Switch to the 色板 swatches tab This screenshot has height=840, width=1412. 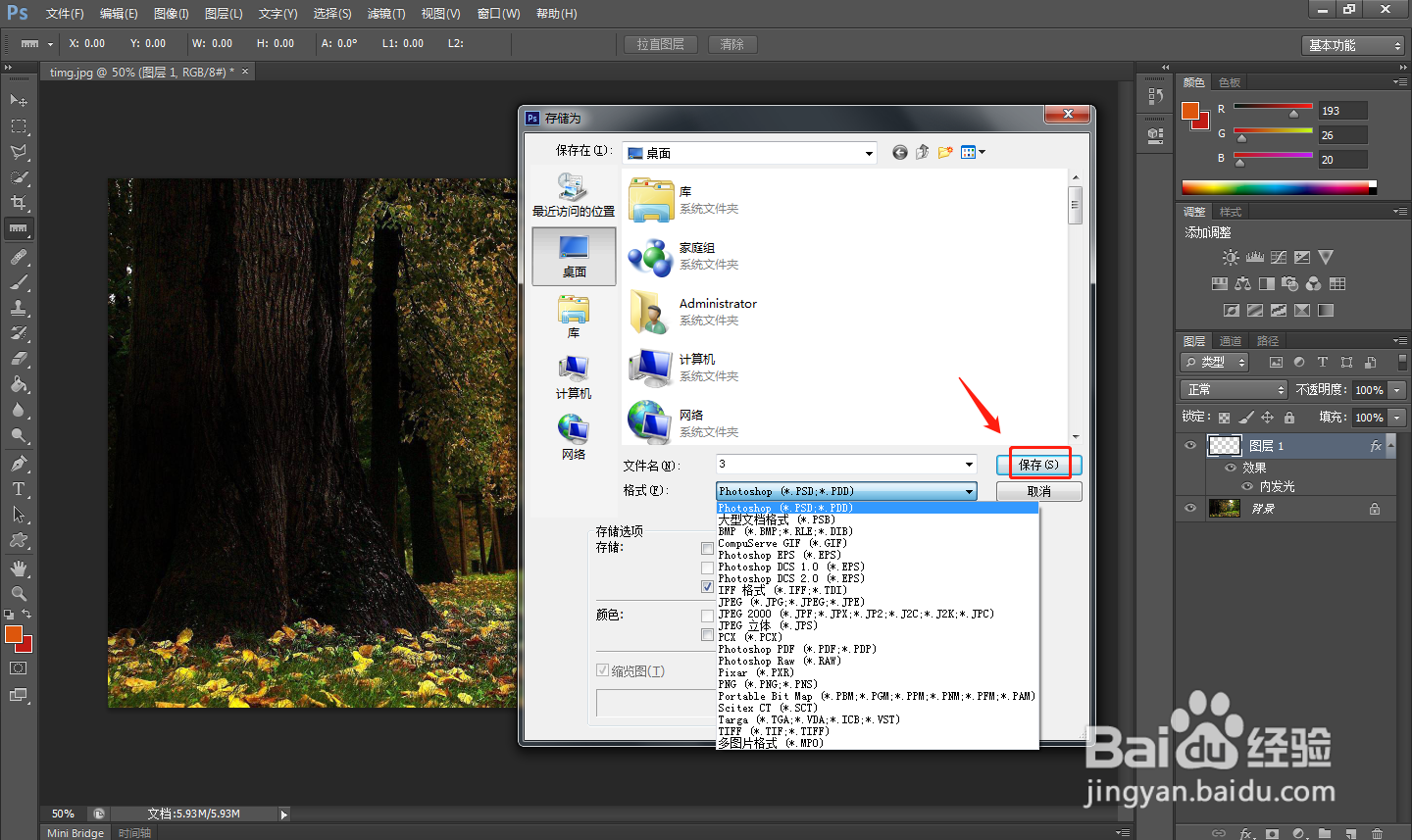click(1230, 82)
